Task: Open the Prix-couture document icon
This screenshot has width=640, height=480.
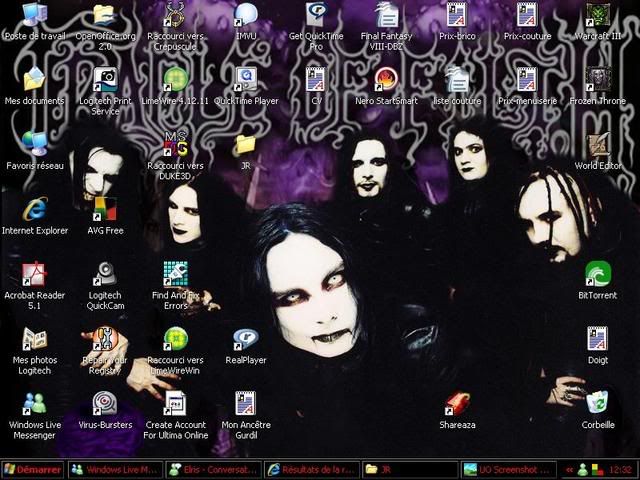Action: pos(527,15)
